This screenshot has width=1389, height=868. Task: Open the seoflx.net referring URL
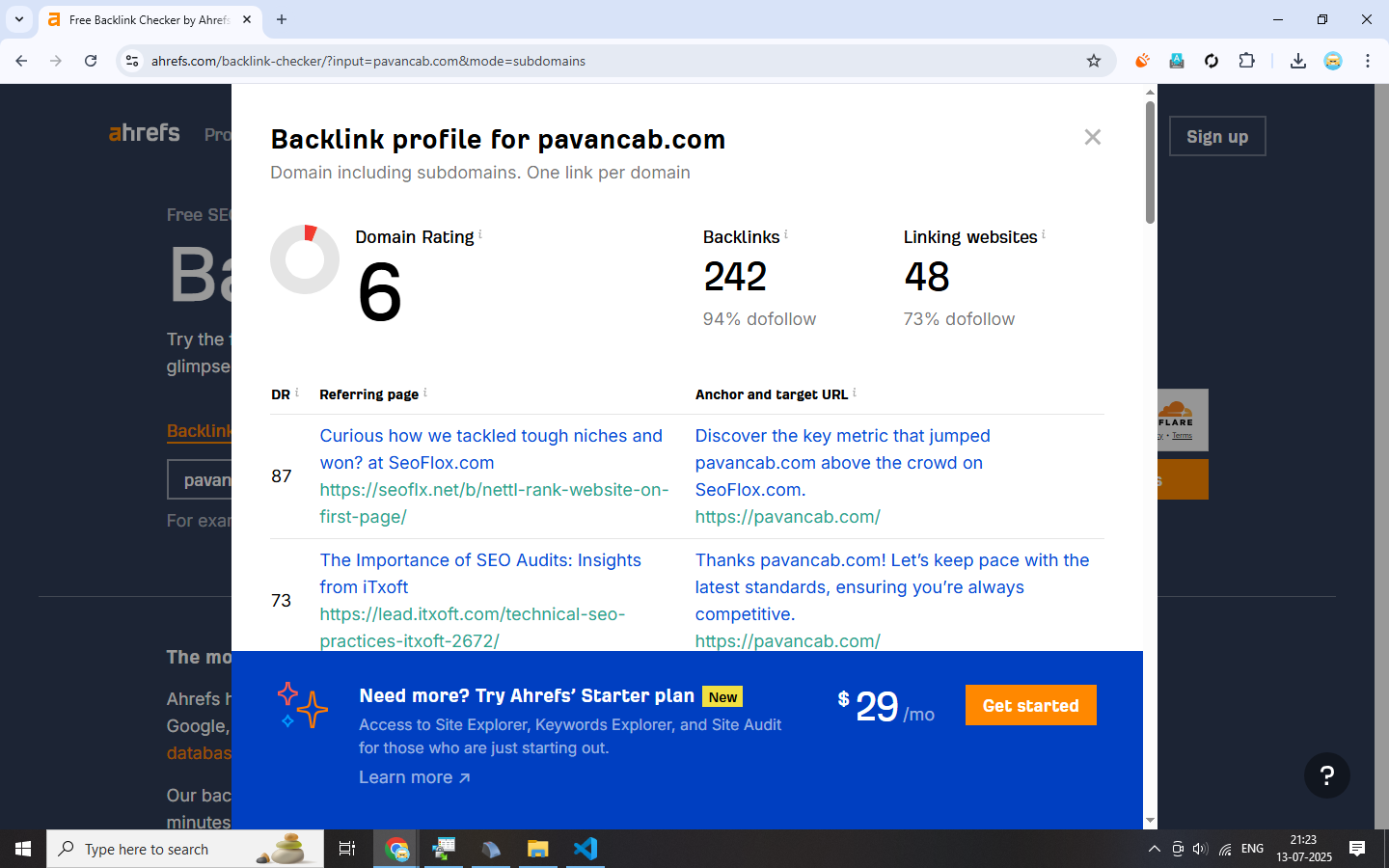pos(494,503)
